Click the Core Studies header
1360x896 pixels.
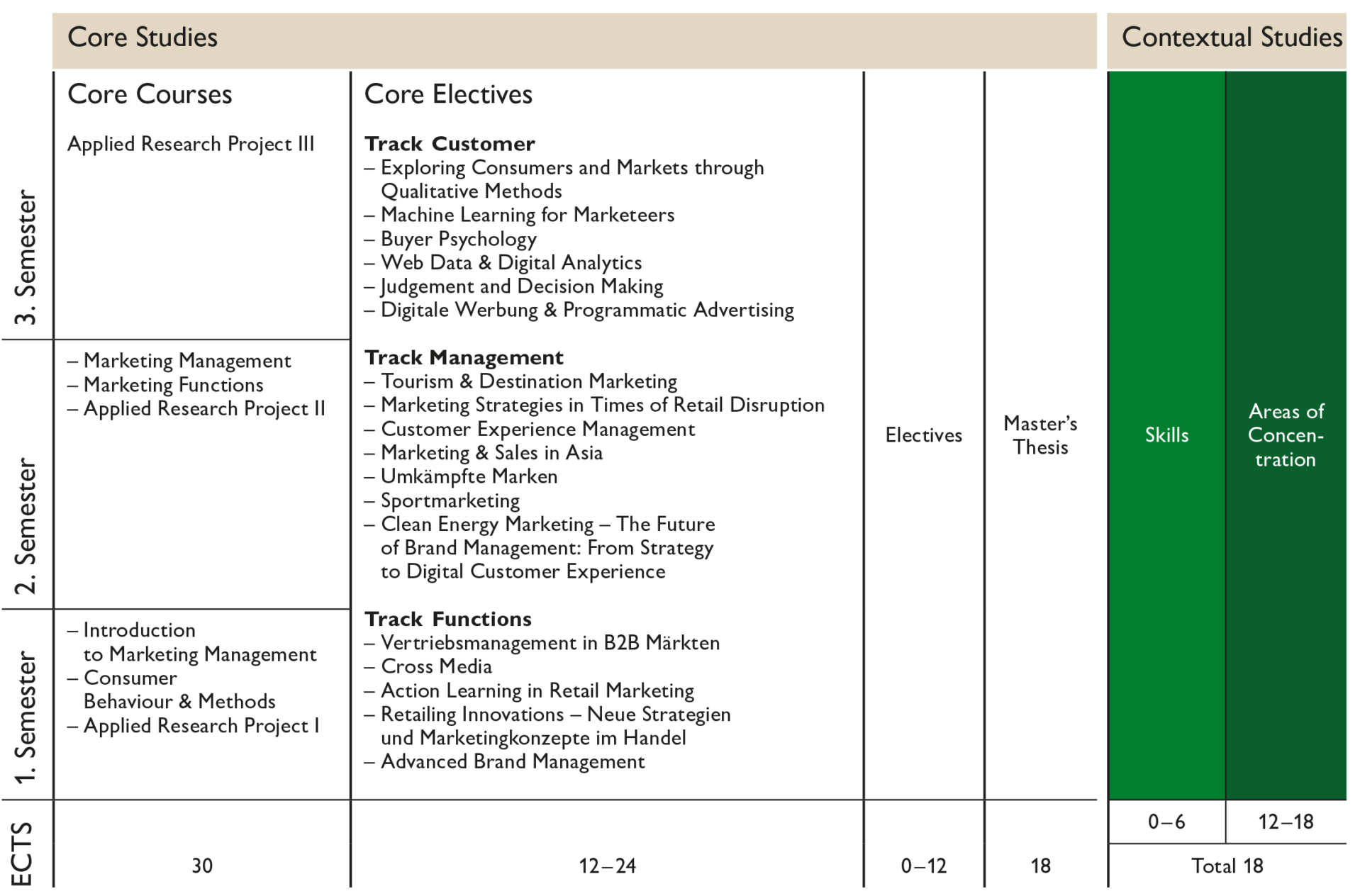click(143, 38)
